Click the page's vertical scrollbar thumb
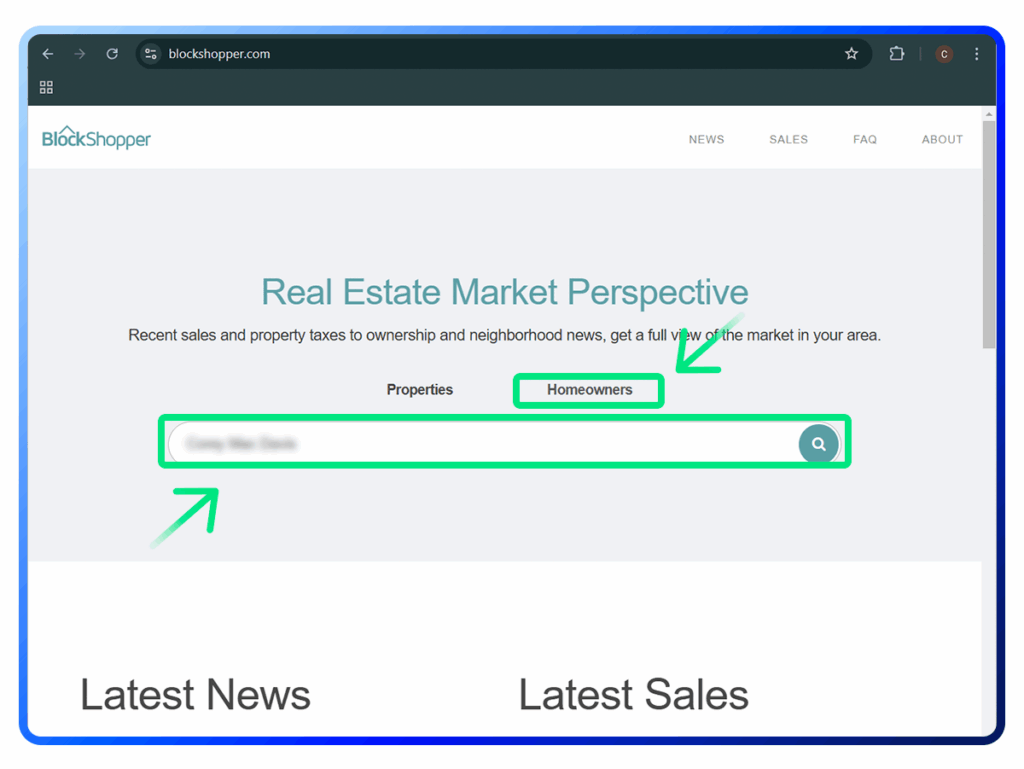This screenshot has width=1024, height=769. tap(988, 230)
